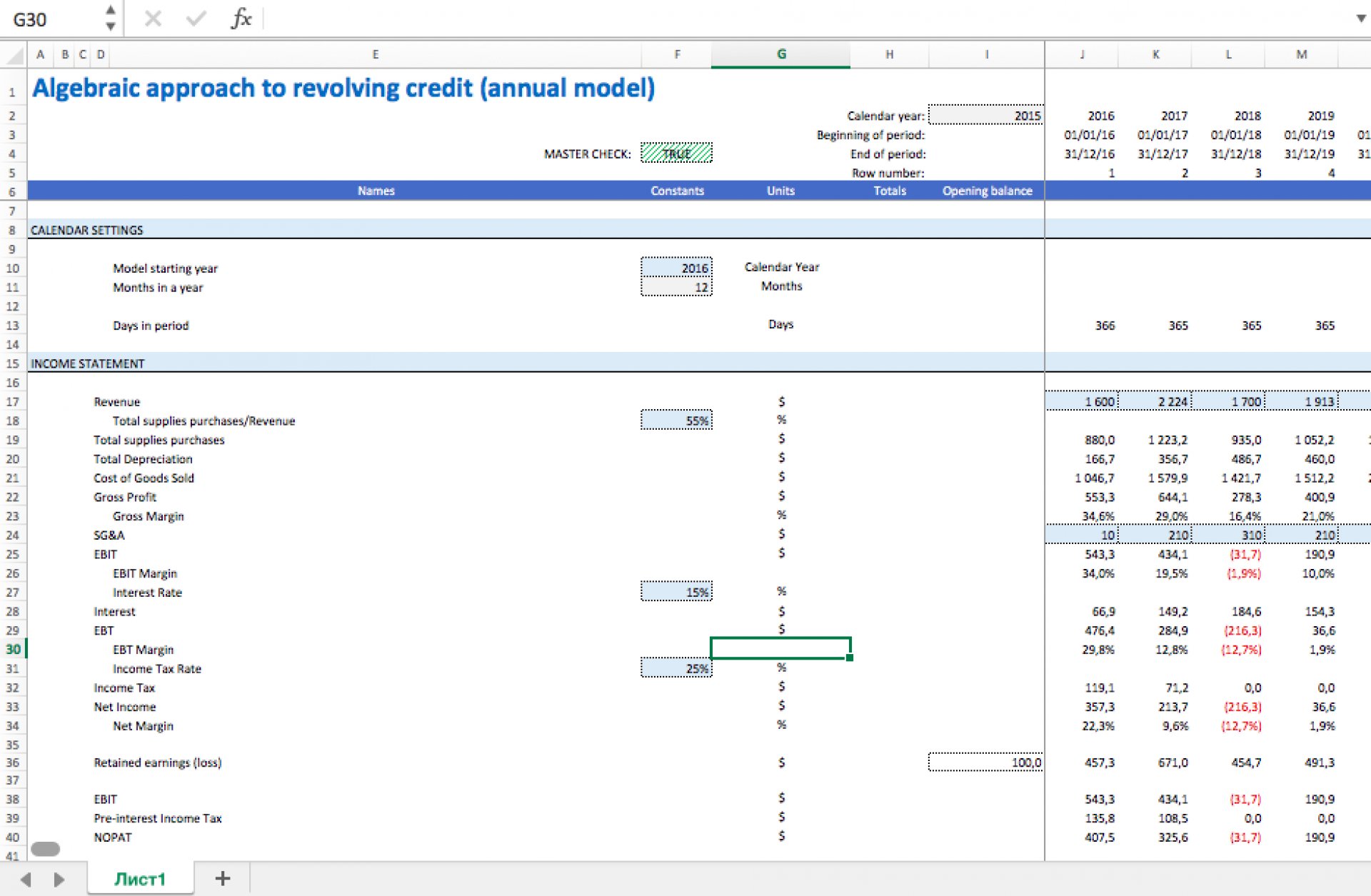Select column M header

click(1302, 54)
